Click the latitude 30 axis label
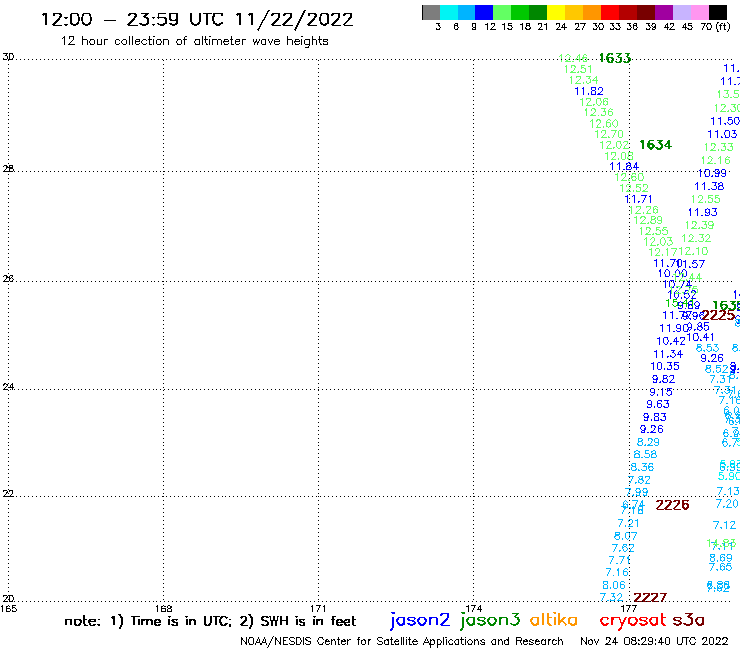The image size is (740, 650). click(x=8, y=57)
